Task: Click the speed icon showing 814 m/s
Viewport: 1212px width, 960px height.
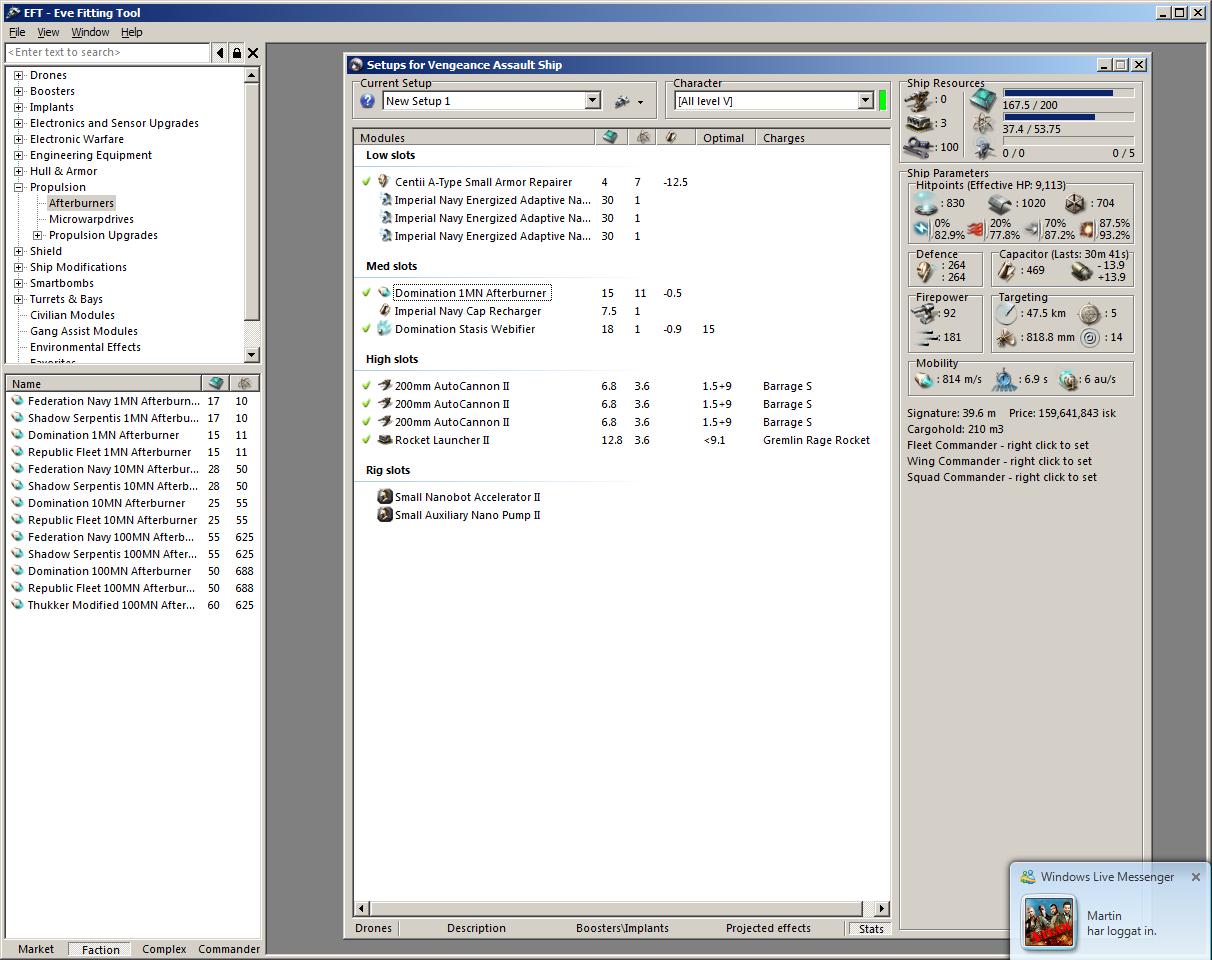Action: pos(925,380)
